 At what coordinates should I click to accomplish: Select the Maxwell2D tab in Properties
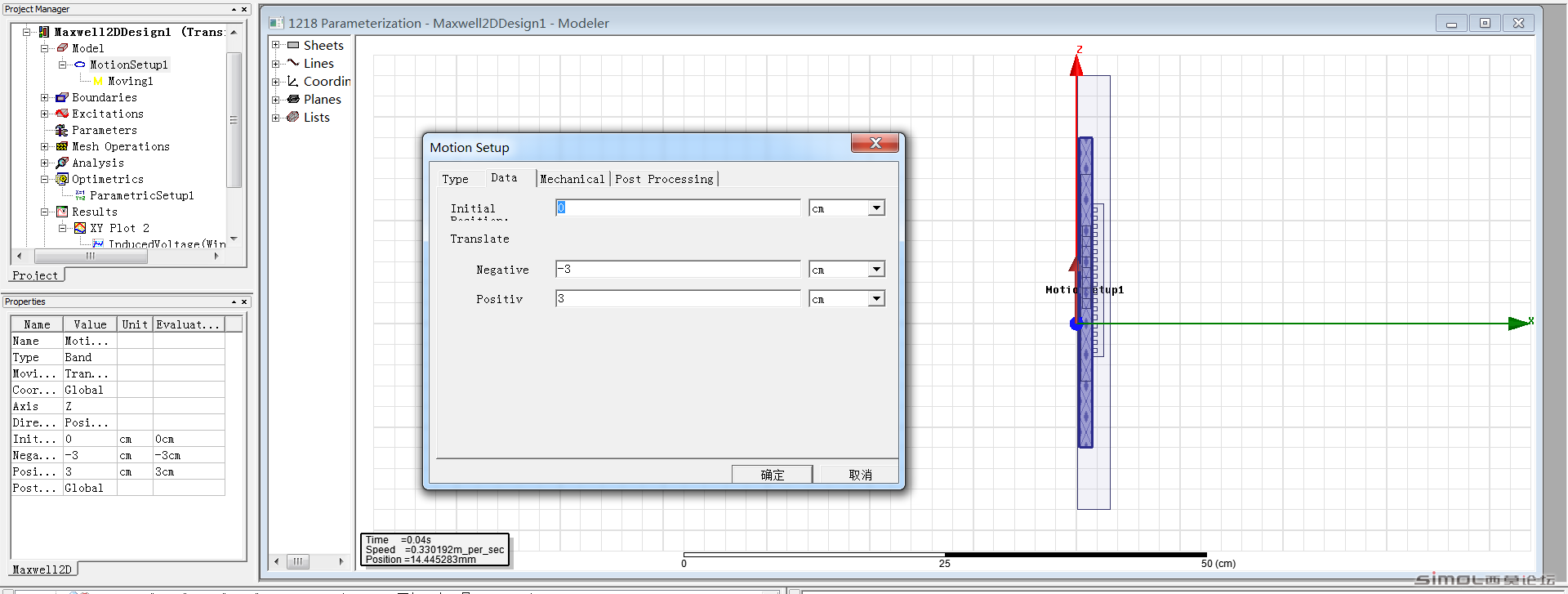(x=42, y=569)
